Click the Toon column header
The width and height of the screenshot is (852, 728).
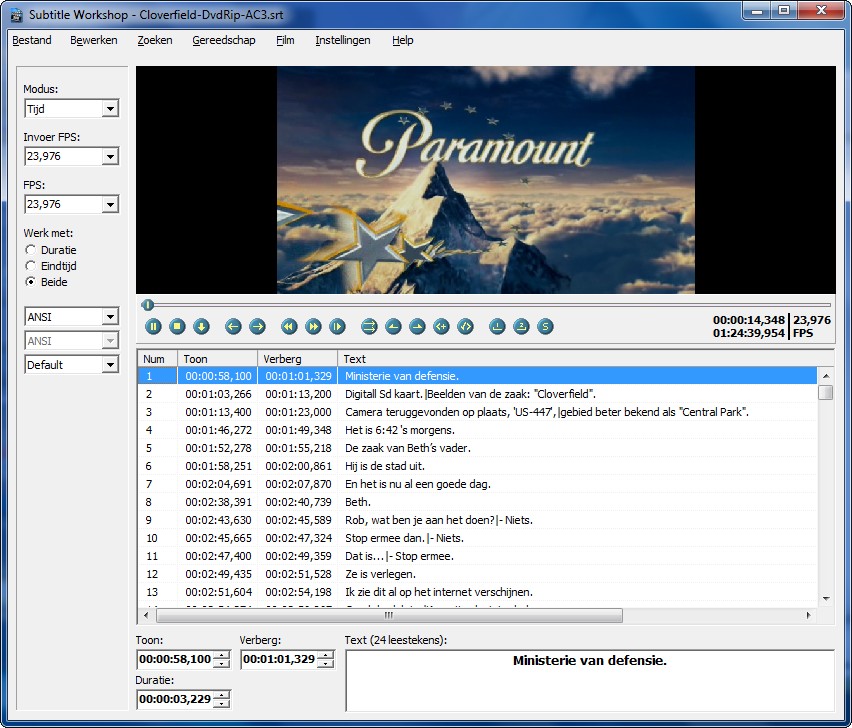click(x=217, y=359)
